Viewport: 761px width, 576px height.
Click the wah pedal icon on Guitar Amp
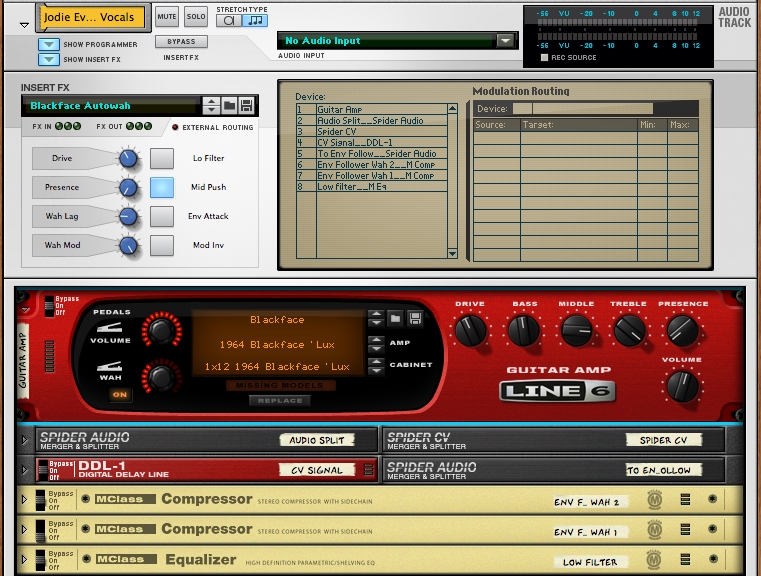click(x=109, y=366)
